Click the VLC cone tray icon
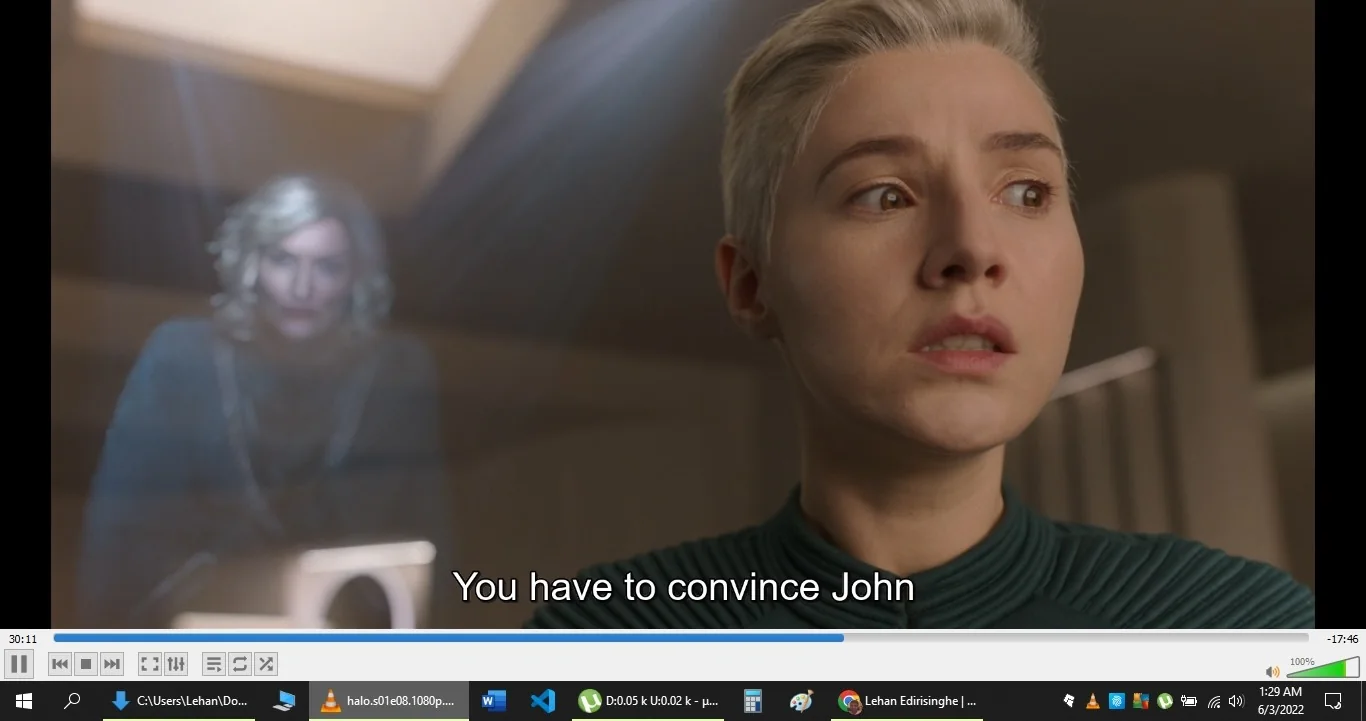Screen dimensions: 1366x721 (1093, 701)
